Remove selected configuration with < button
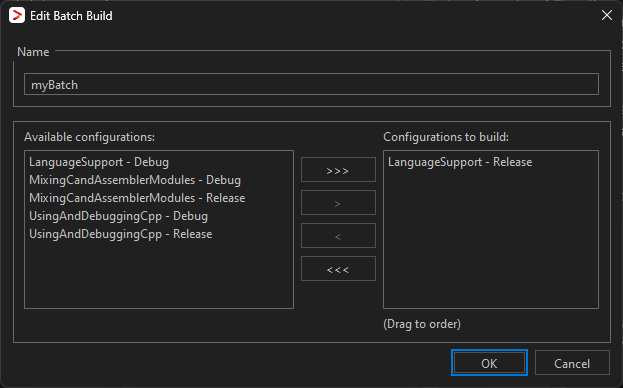The height and width of the screenshot is (388, 623). coord(338,236)
